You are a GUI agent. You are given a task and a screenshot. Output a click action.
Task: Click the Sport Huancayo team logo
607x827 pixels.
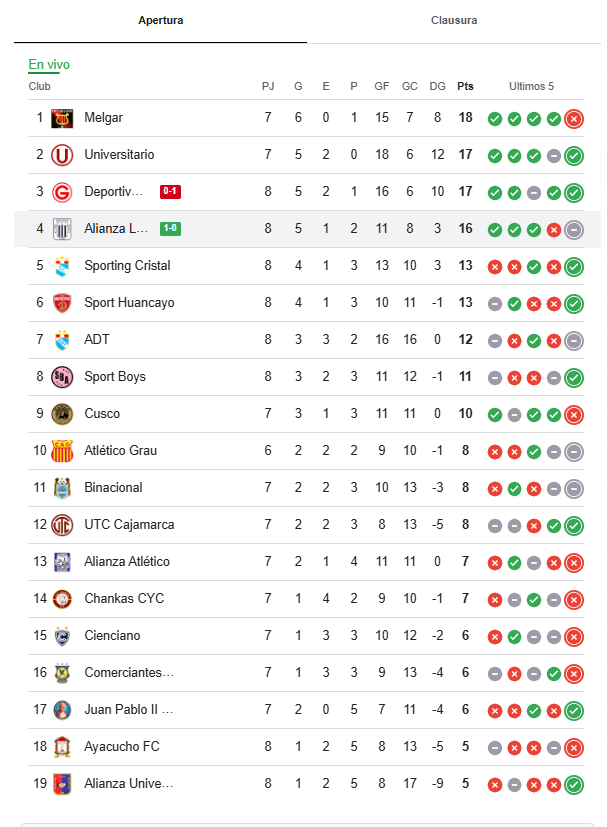point(62,303)
